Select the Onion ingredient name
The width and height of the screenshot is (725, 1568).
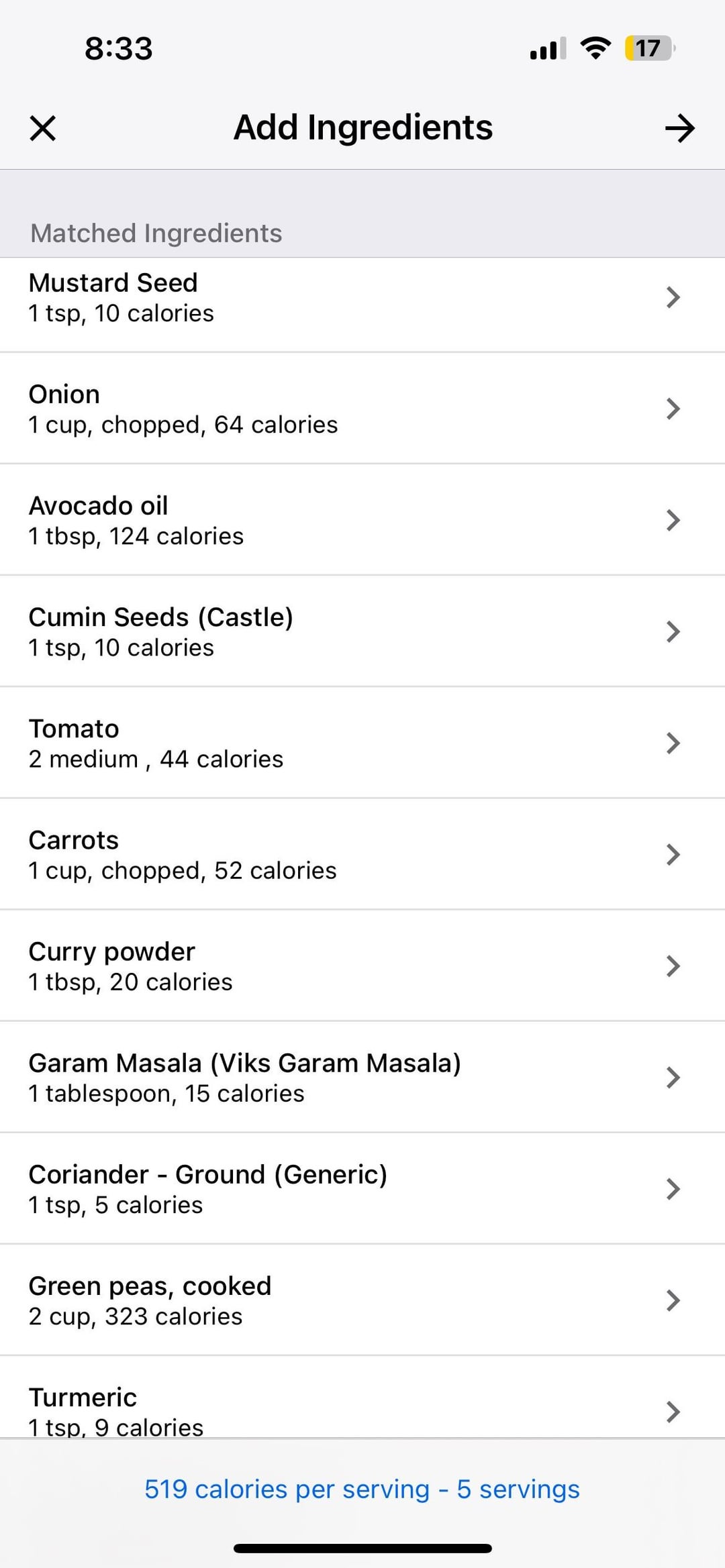tap(64, 395)
